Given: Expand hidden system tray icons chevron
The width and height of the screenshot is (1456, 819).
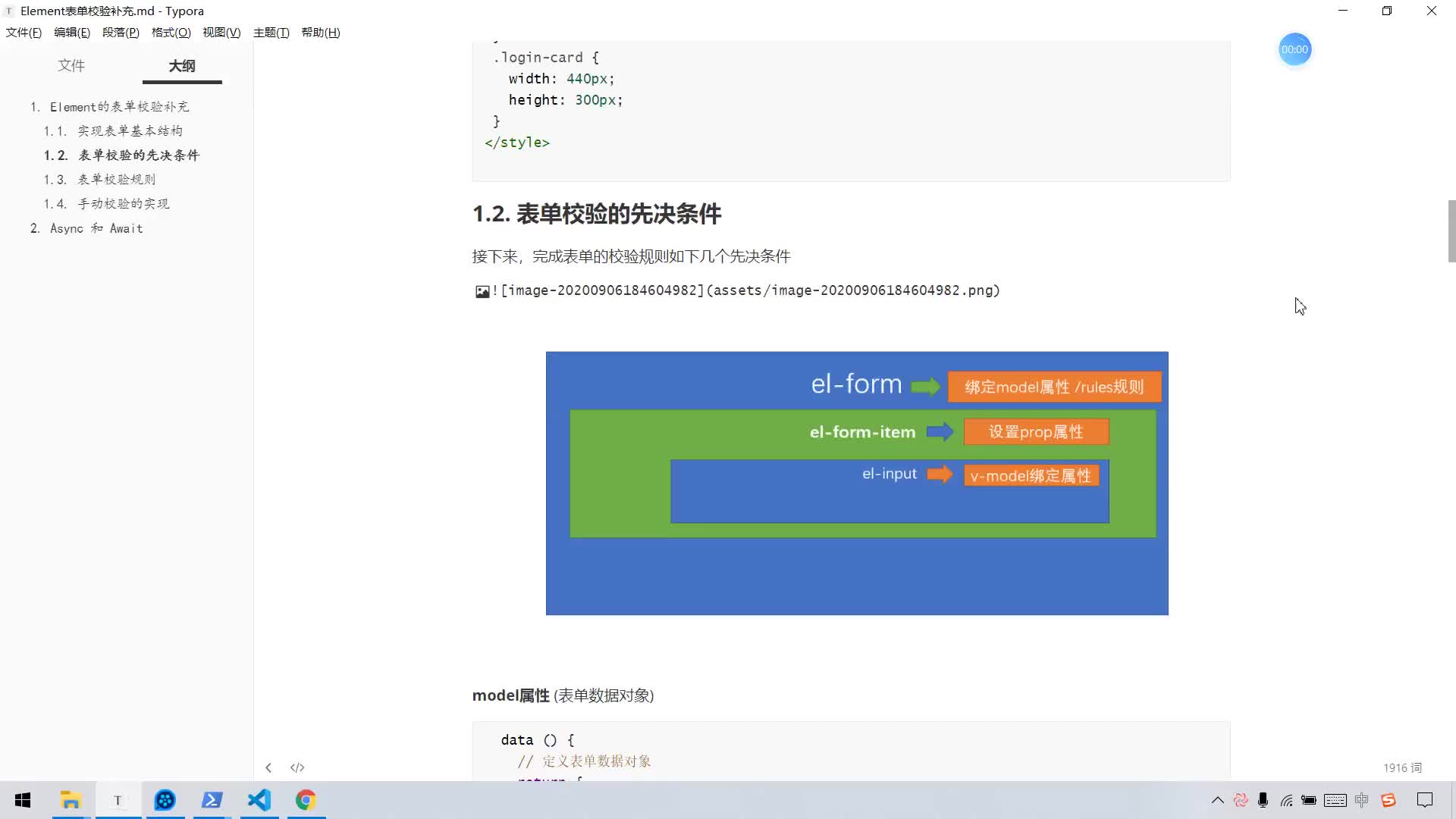Looking at the screenshot, I should (1217, 800).
